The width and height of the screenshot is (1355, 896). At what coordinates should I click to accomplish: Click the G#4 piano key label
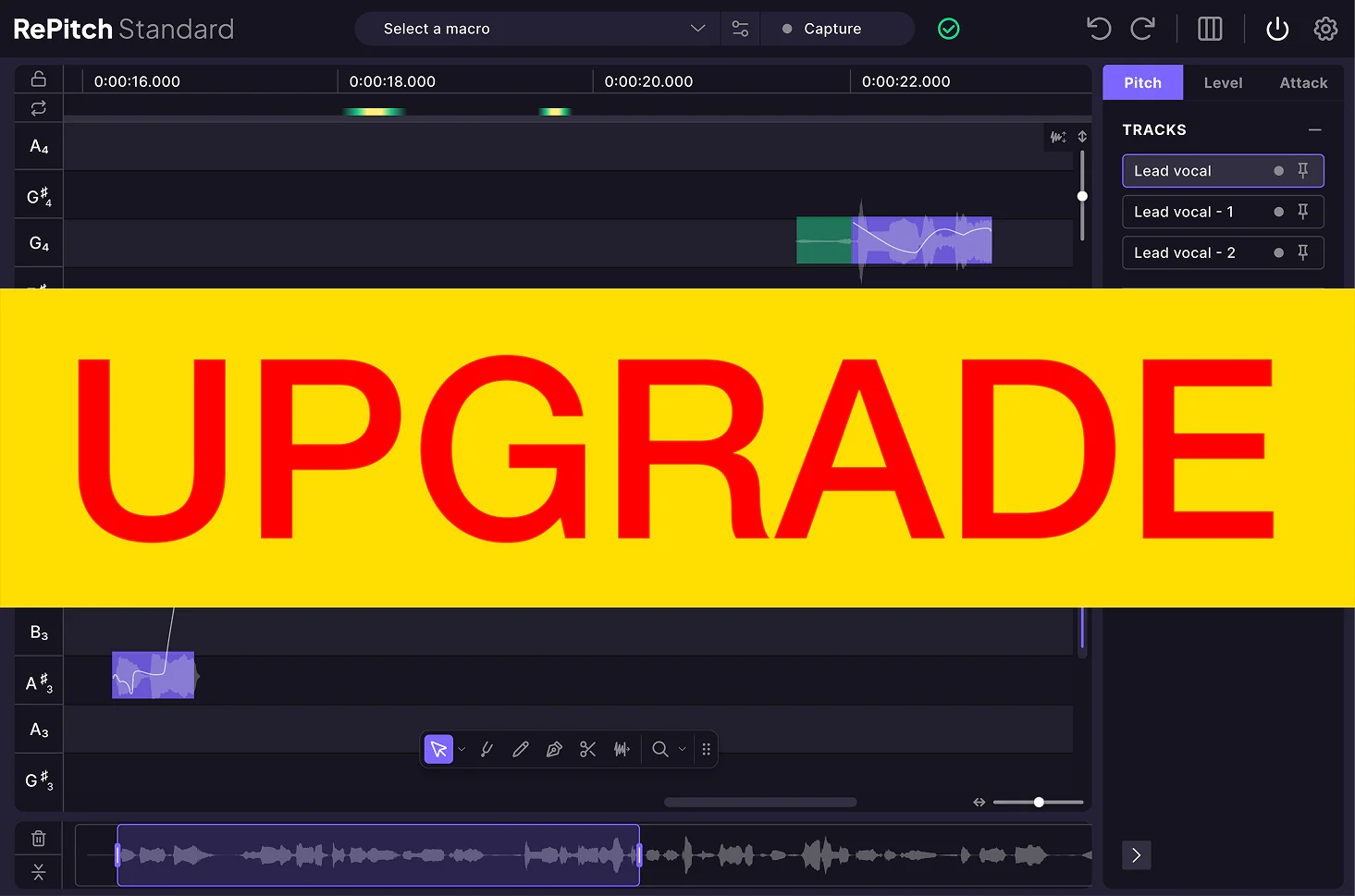39,195
